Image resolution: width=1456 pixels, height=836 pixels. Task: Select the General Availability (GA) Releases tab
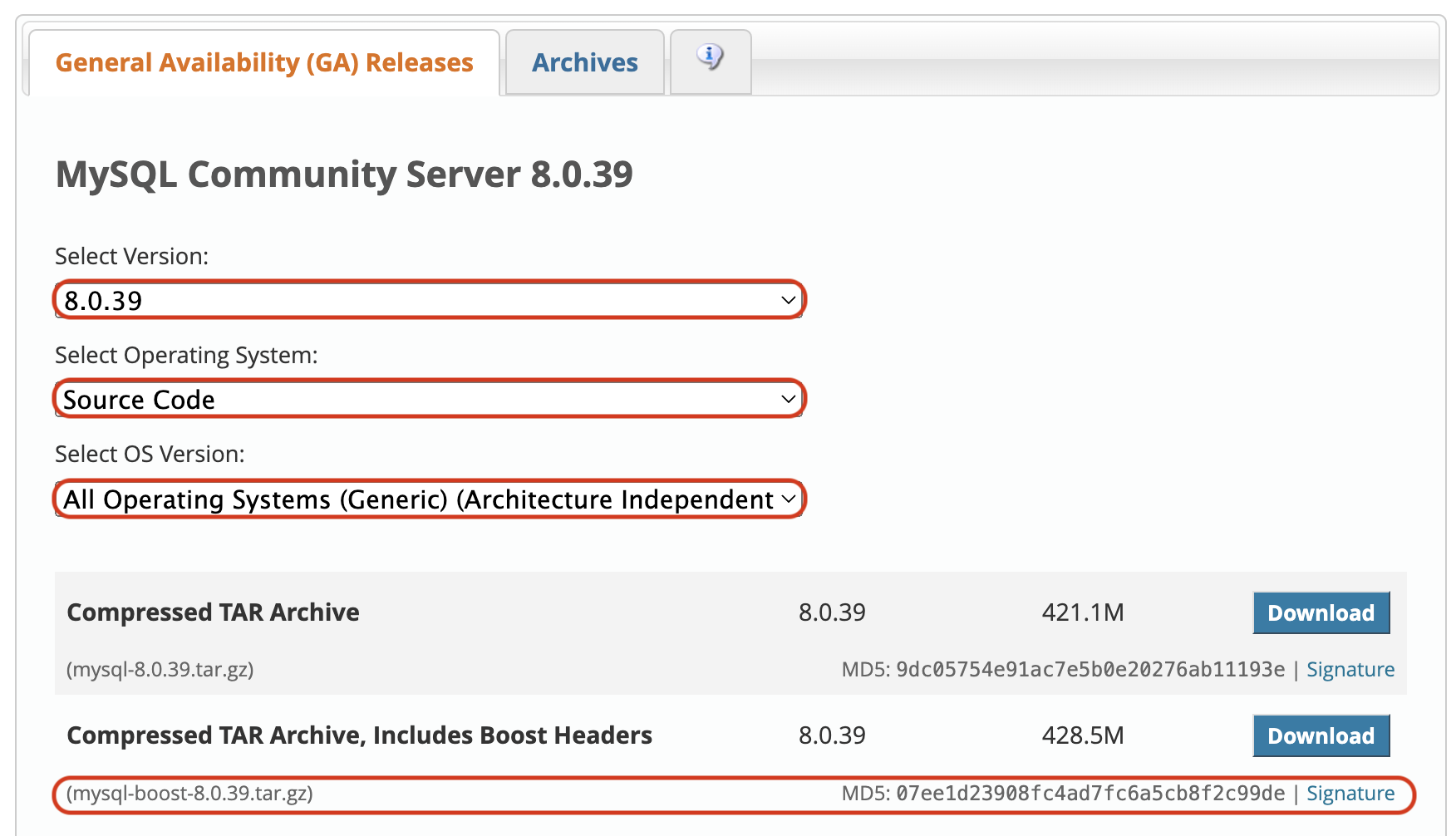pyautogui.click(x=264, y=63)
